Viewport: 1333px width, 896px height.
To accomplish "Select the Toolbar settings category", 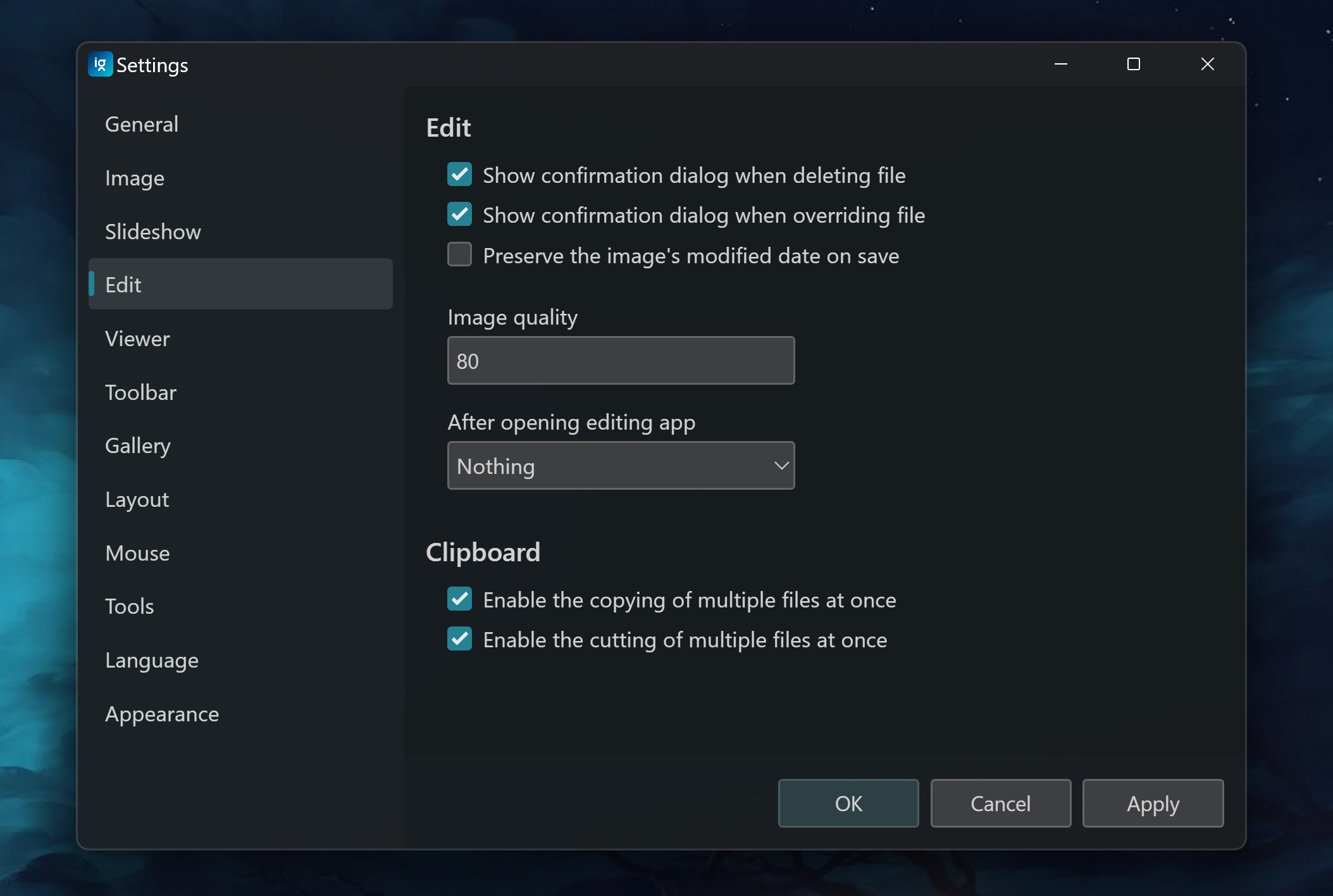I will pos(140,392).
